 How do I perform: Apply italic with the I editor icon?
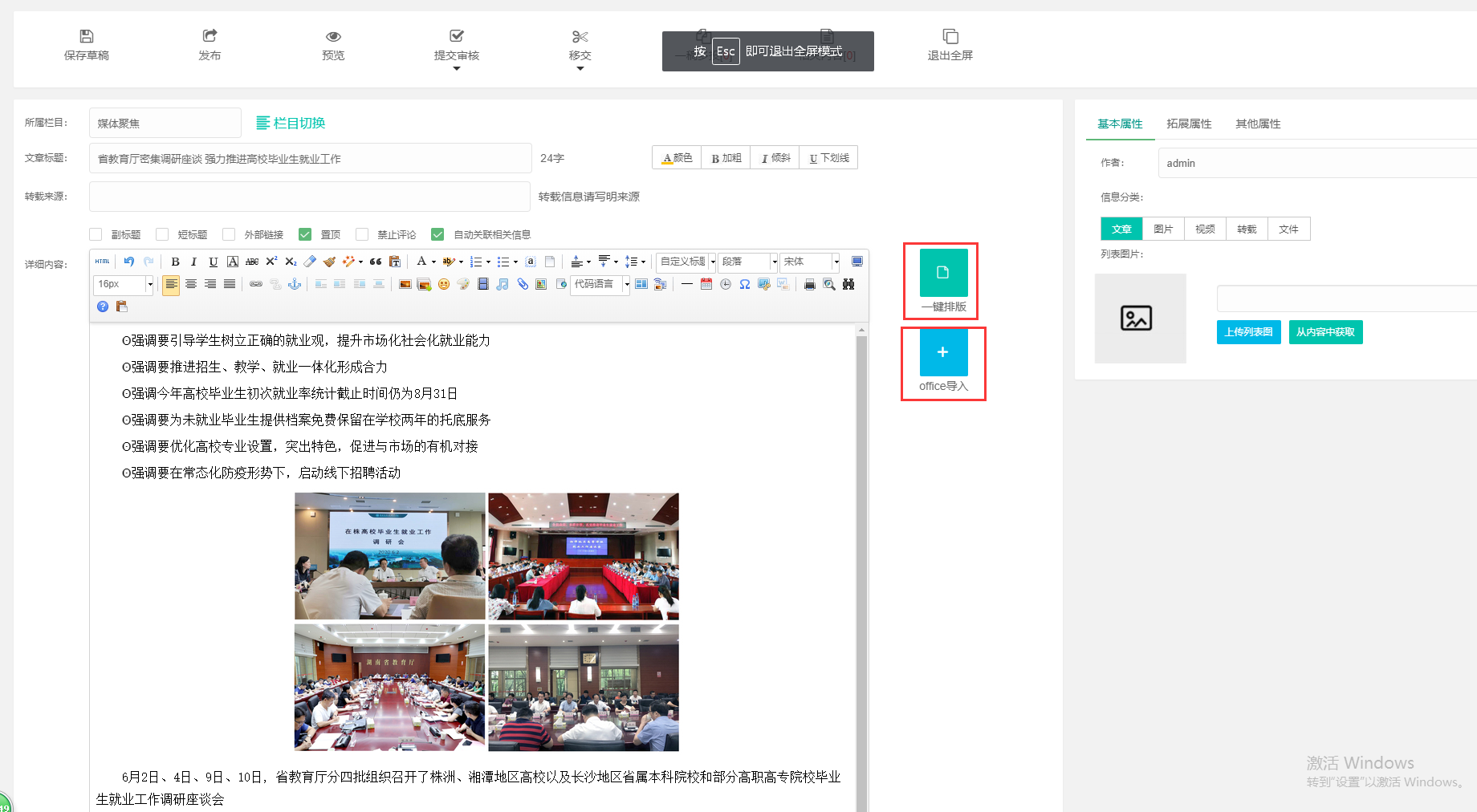193,262
